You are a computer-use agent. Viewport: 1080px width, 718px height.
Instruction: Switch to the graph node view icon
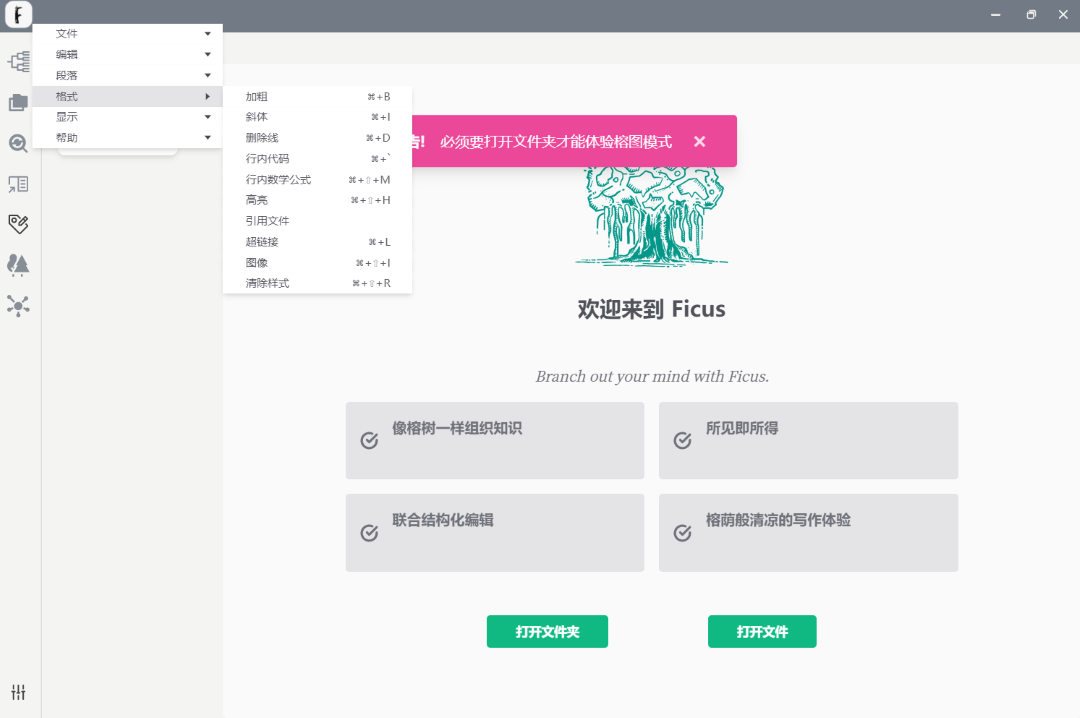click(18, 305)
